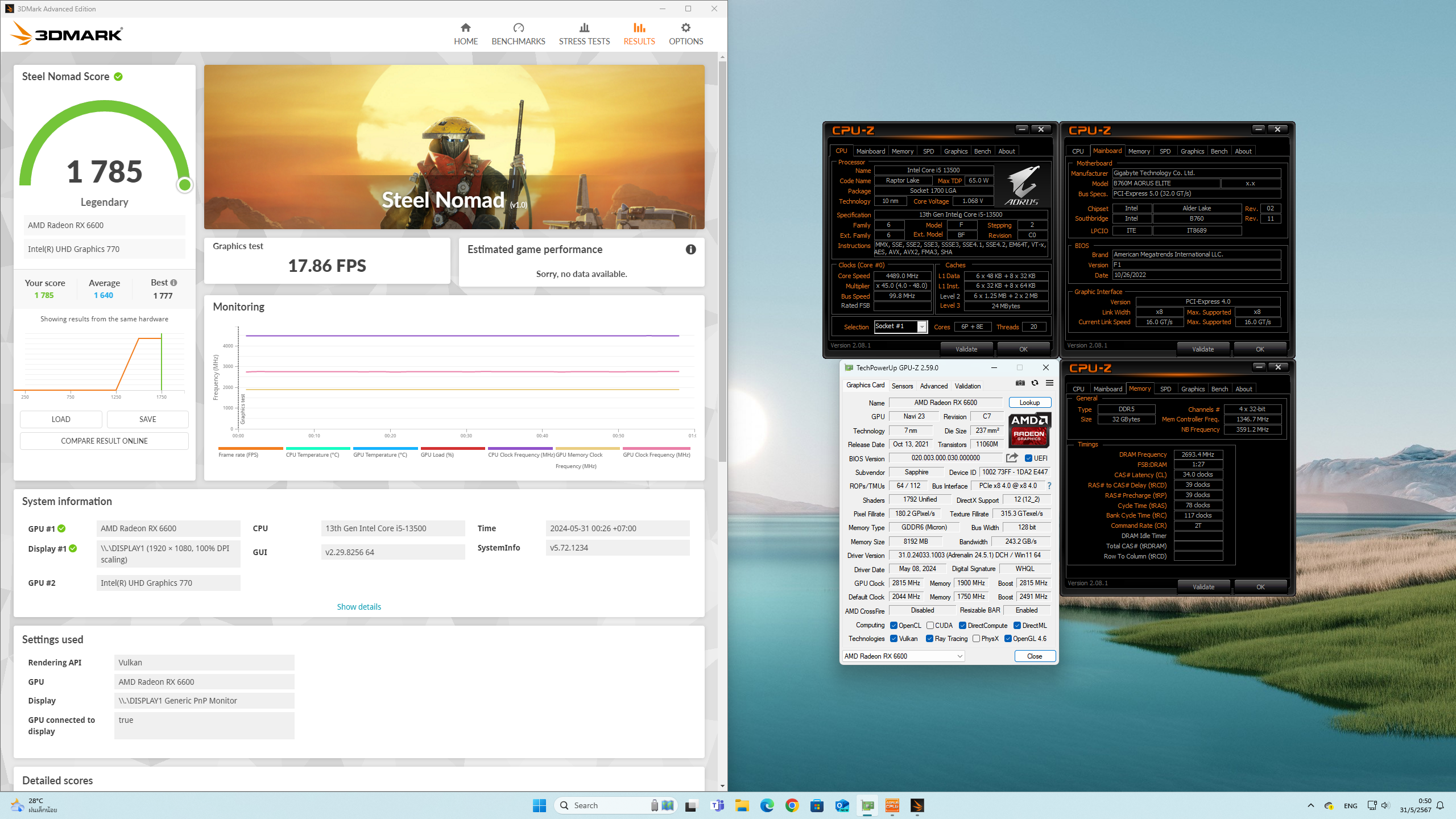The image size is (1456, 819).
Task: Toggle the OpenCL checkbox in GPU-Z
Action: tap(894, 626)
